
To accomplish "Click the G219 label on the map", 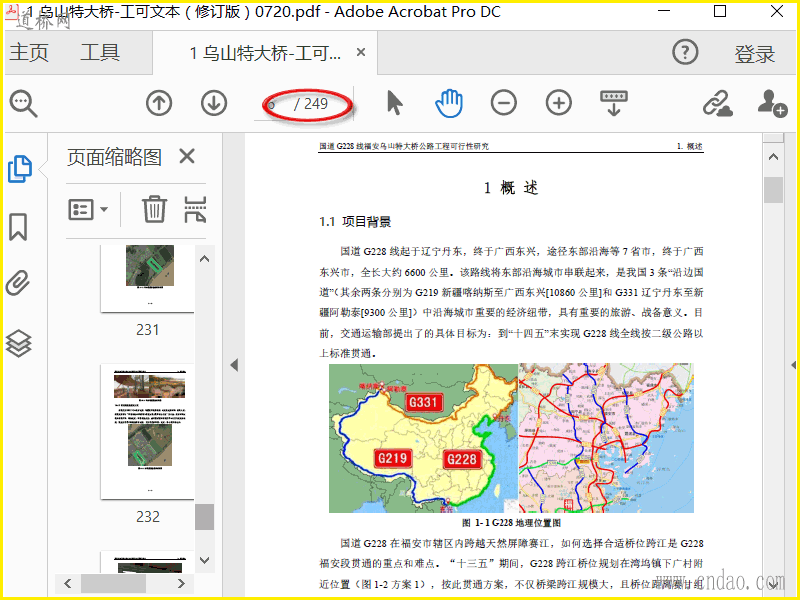I will 392,458.
